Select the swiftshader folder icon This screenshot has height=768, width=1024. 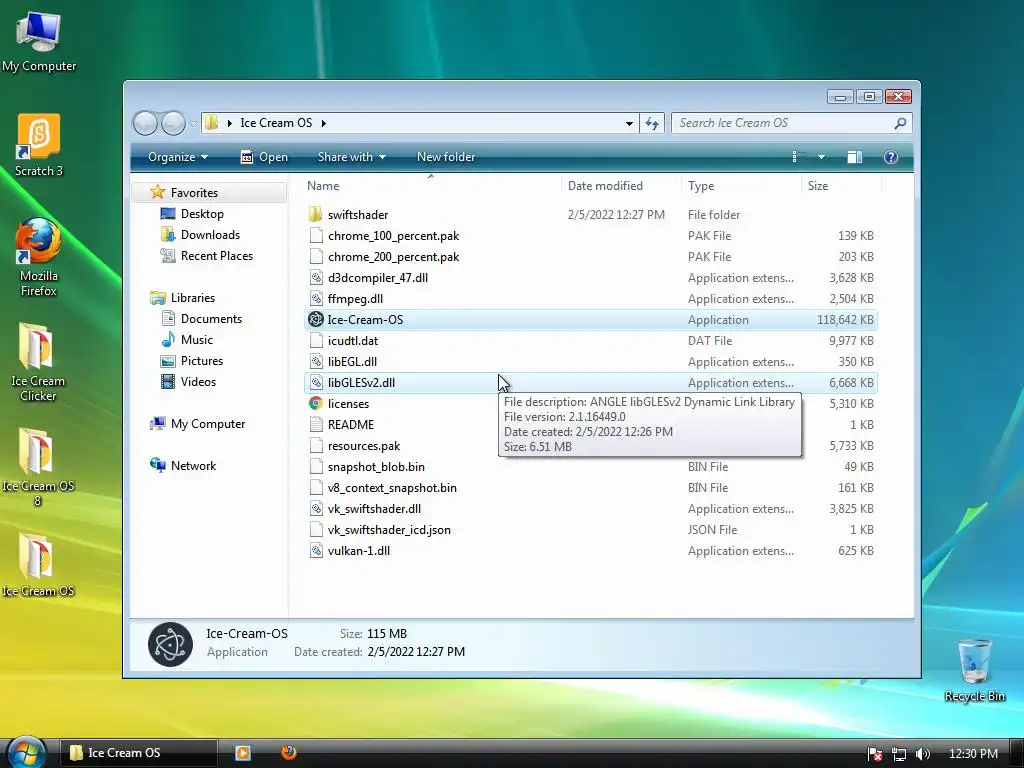[315, 214]
